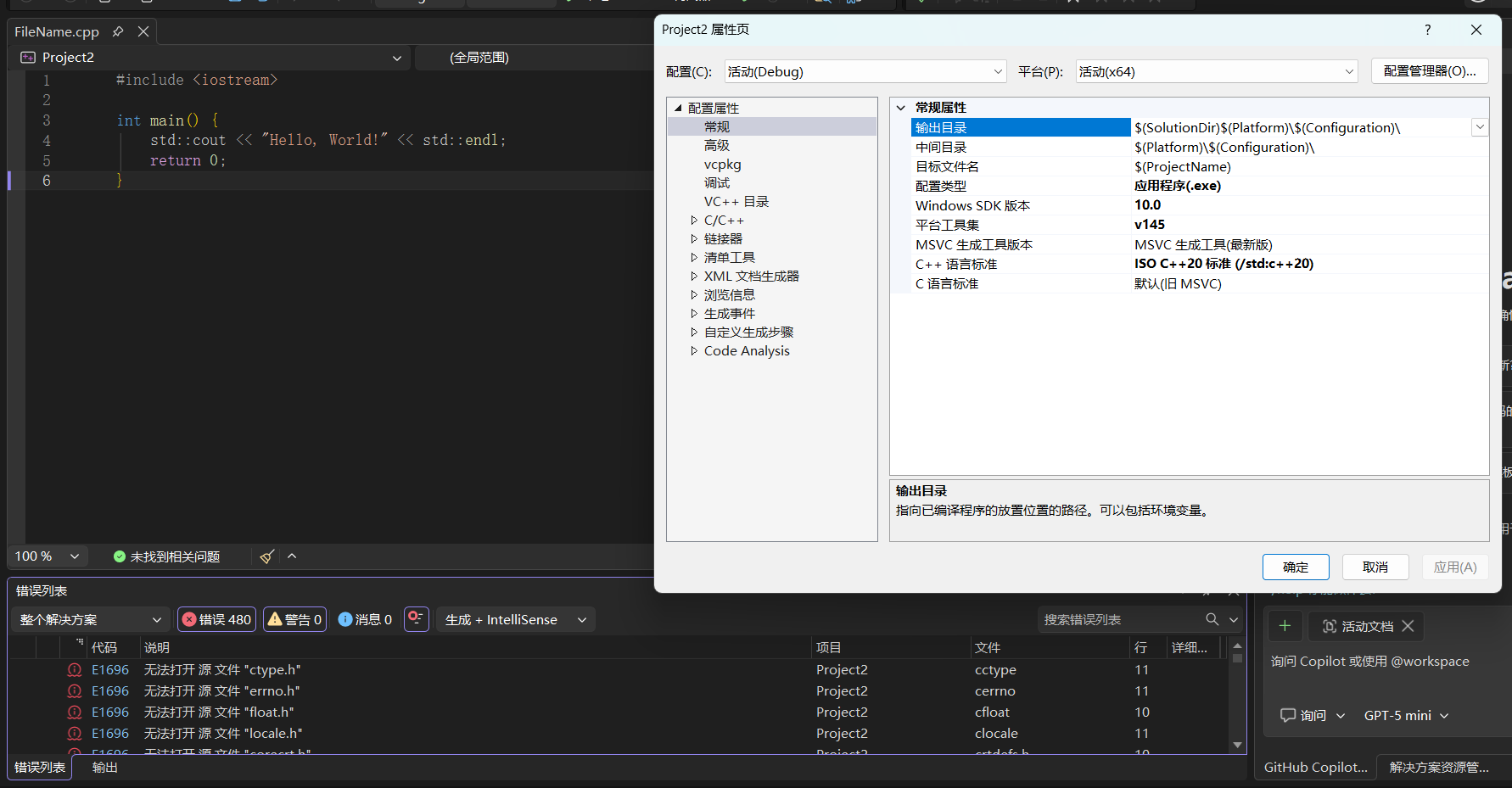Select the Windows SDK 版本 property row
Image resolution: width=1512 pixels, height=788 pixels.
1200,206
